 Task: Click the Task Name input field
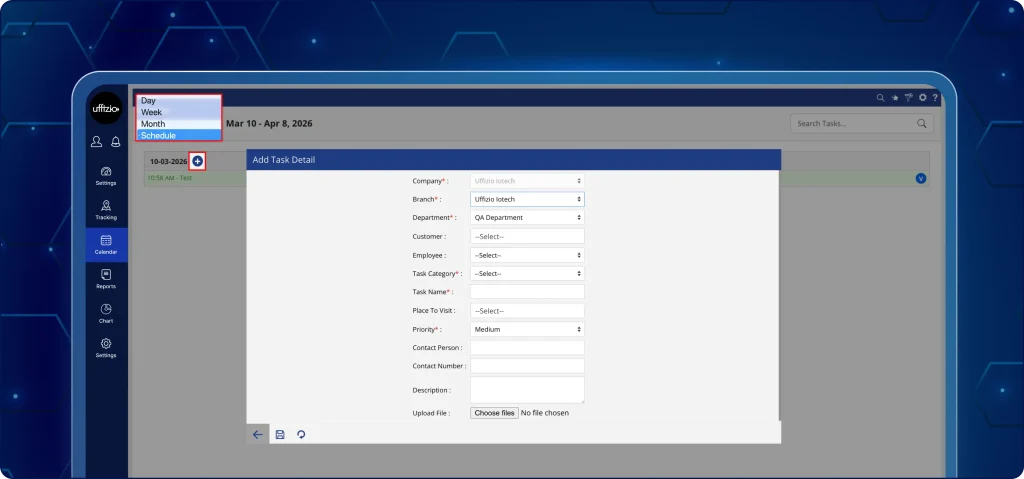click(527, 292)
